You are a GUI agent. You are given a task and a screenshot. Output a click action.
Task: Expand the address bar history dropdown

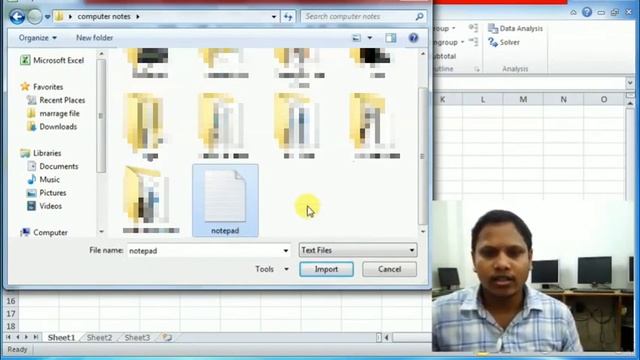coord(273,17)
